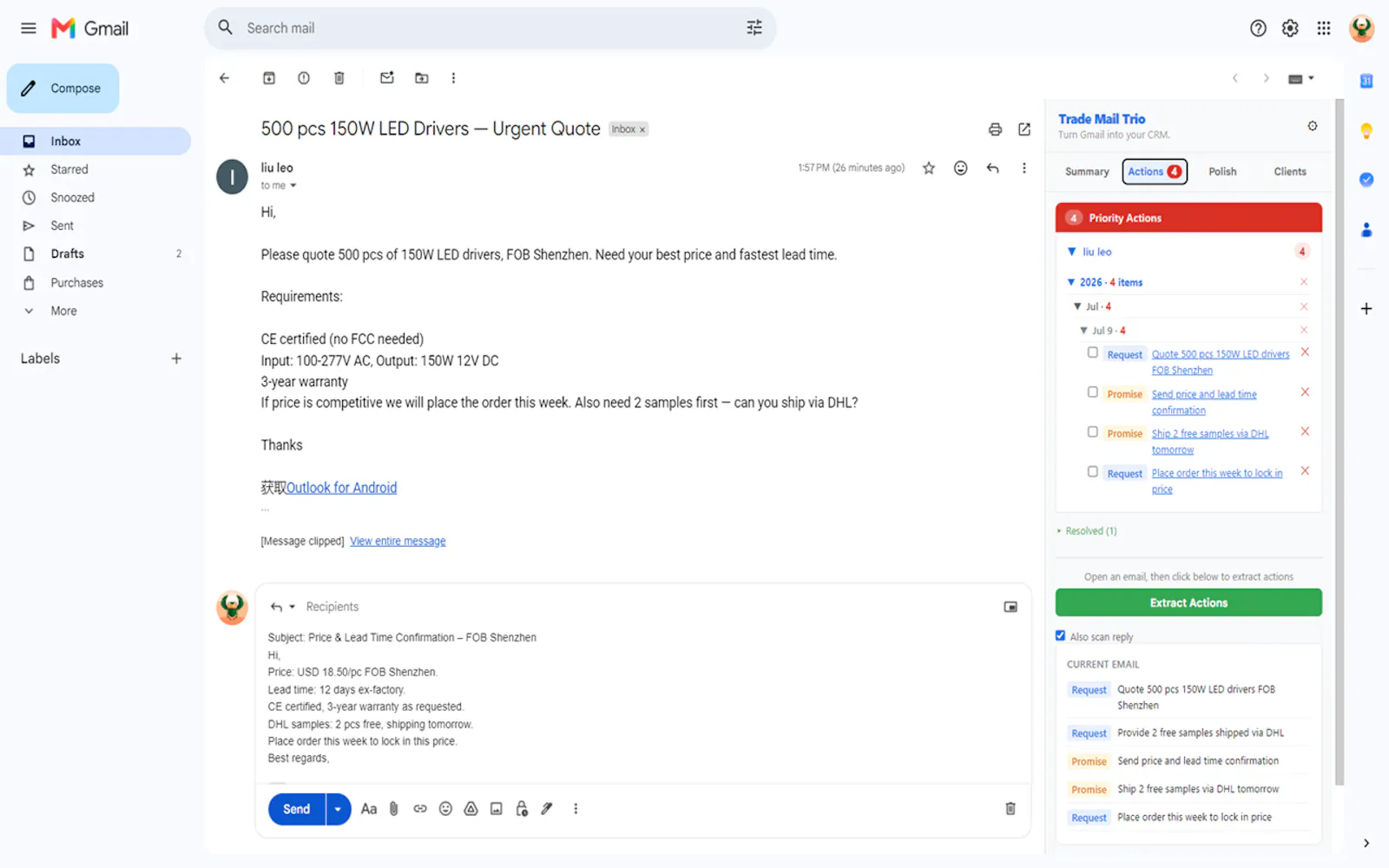Send the reply email

point(297,809)
